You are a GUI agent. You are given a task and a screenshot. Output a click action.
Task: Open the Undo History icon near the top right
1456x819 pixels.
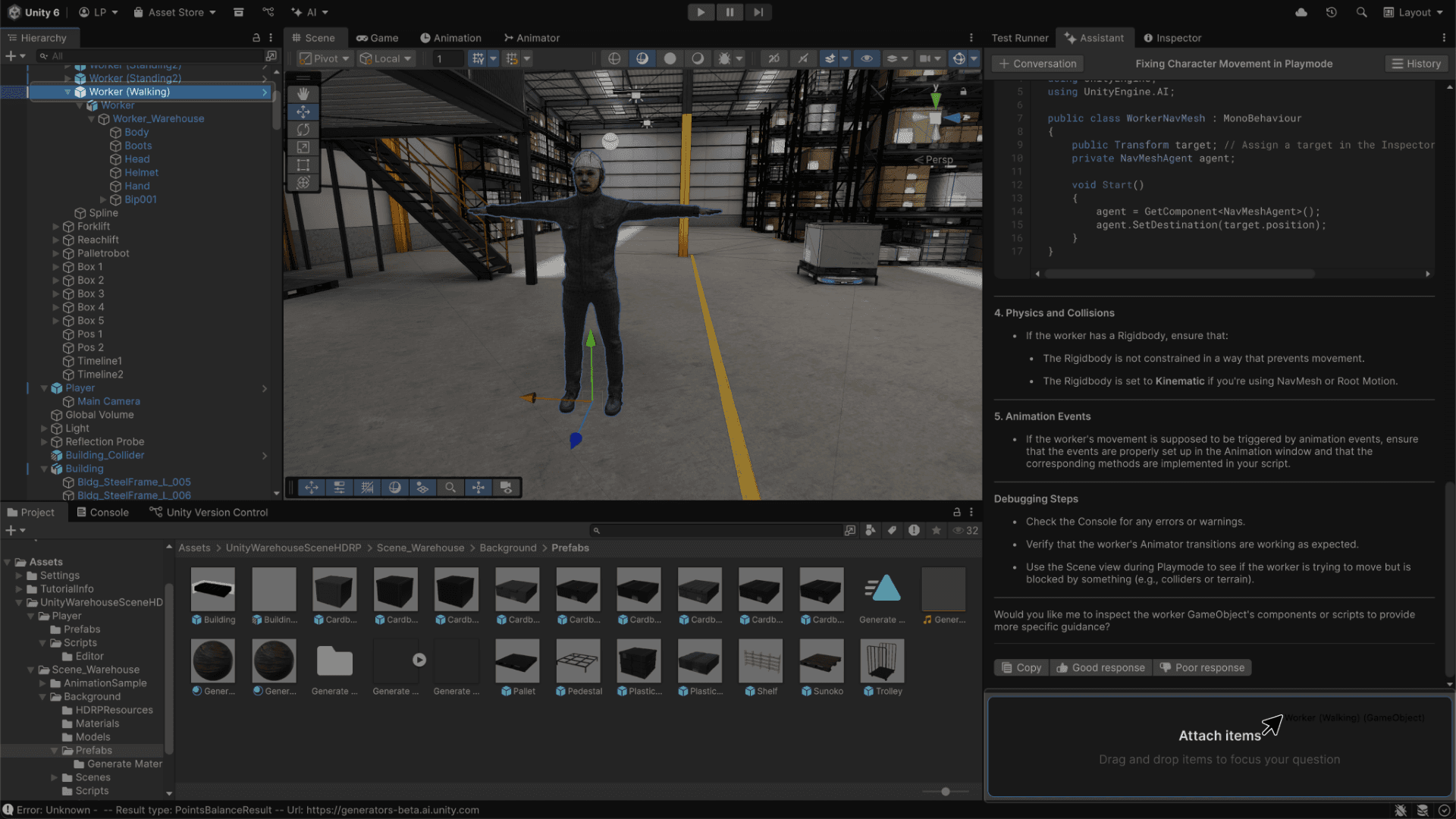click(x=1332, y=12)
